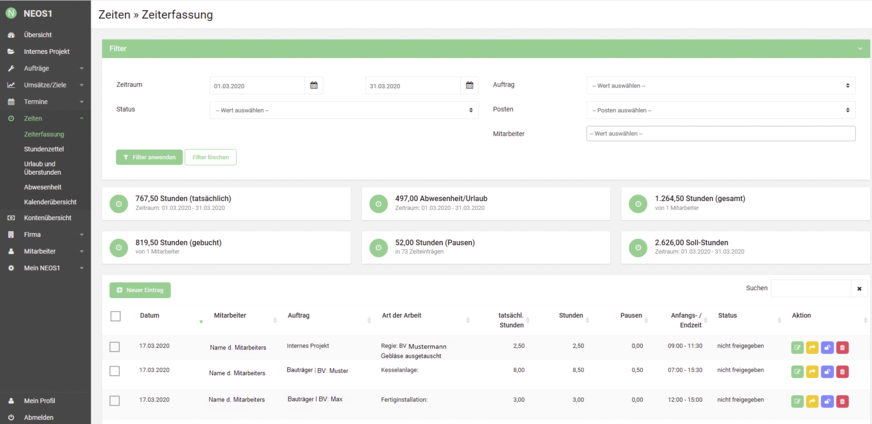This screenshot has height=424, width=872.
Task: Go to Kontenübersicht in the sidebar
Action: pos(48,217)
